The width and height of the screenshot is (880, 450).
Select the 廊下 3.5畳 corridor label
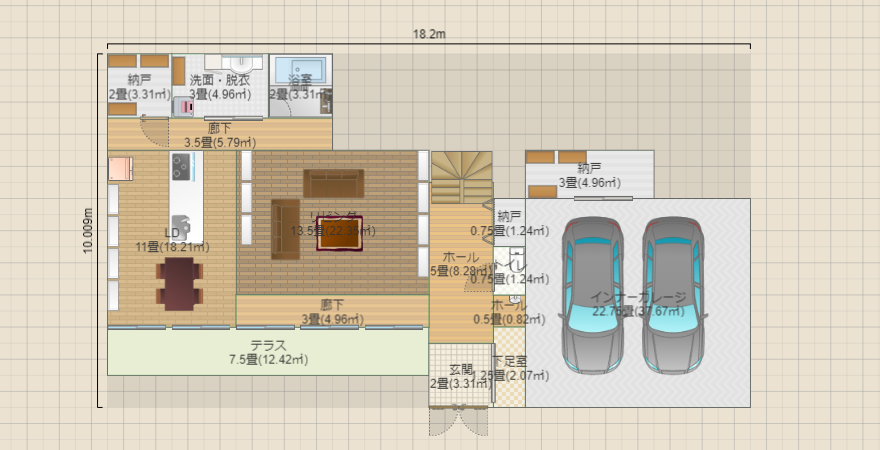click(x=220, y=135)
